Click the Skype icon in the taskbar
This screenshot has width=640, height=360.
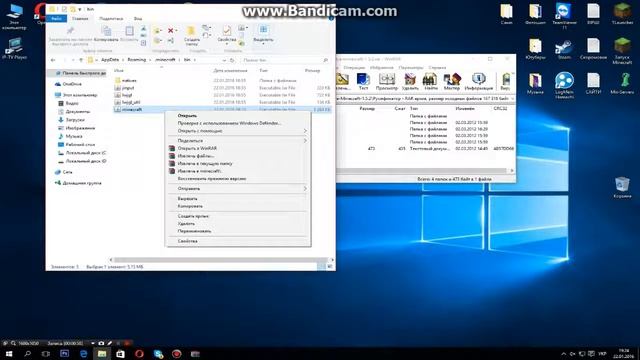click(x=158, y=353)
